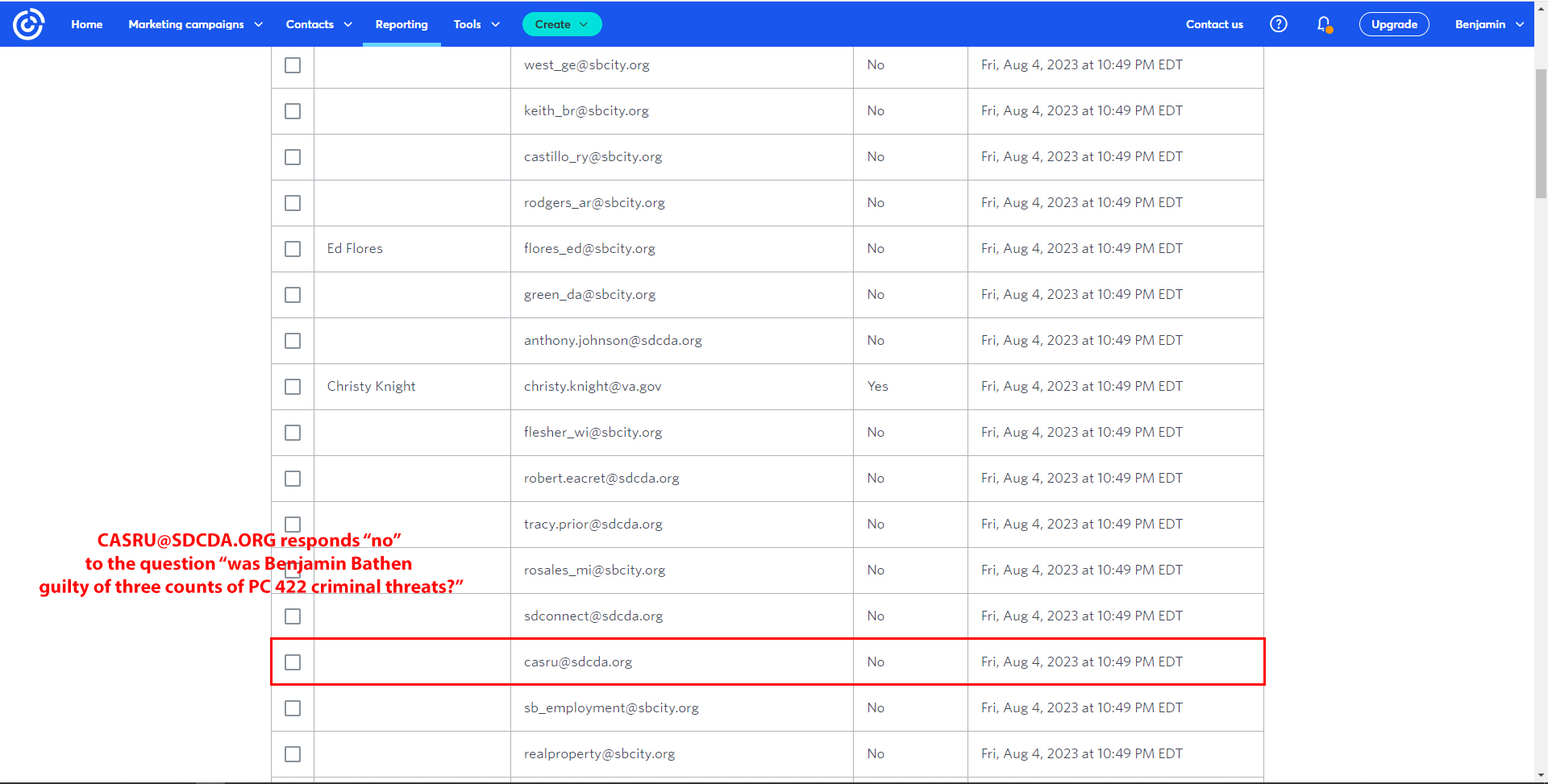Click the Create button
This screenshot has width=1548, height=784.
pos(561,24)
